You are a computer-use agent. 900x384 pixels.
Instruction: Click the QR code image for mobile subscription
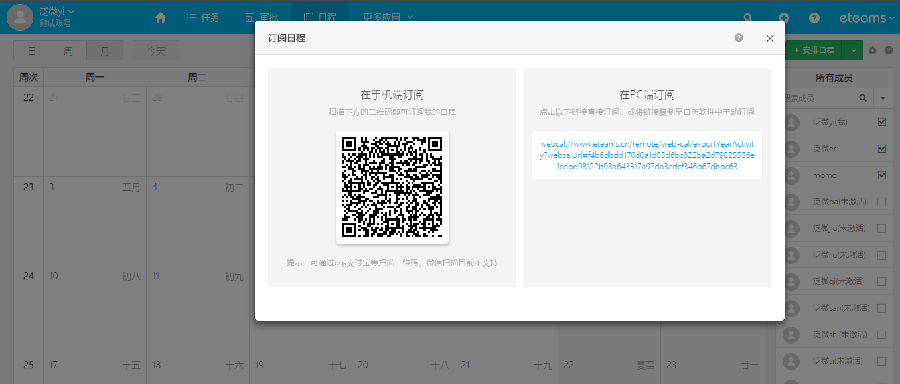click(392, 187)
